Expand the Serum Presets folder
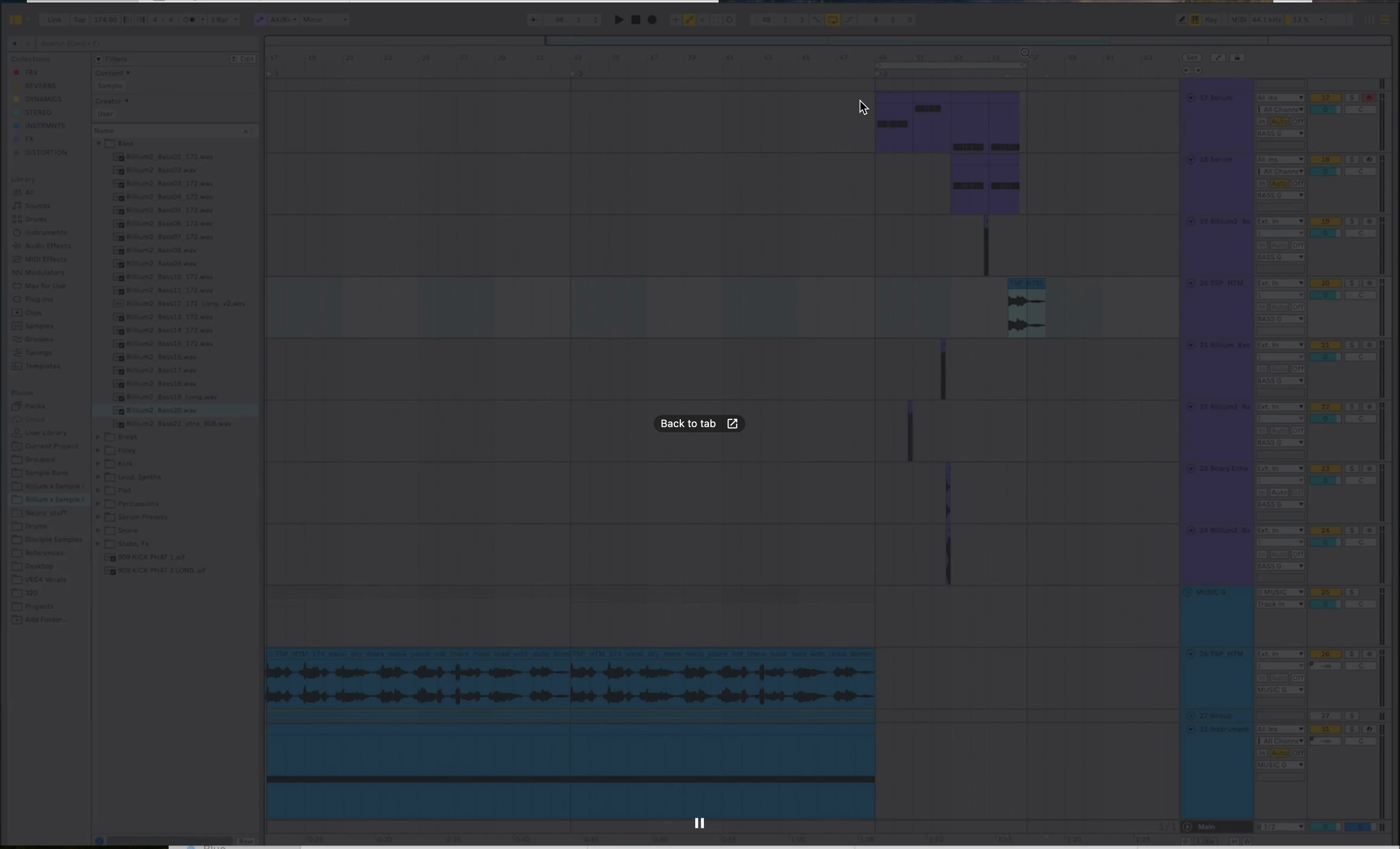 click(x=98, y=517)
